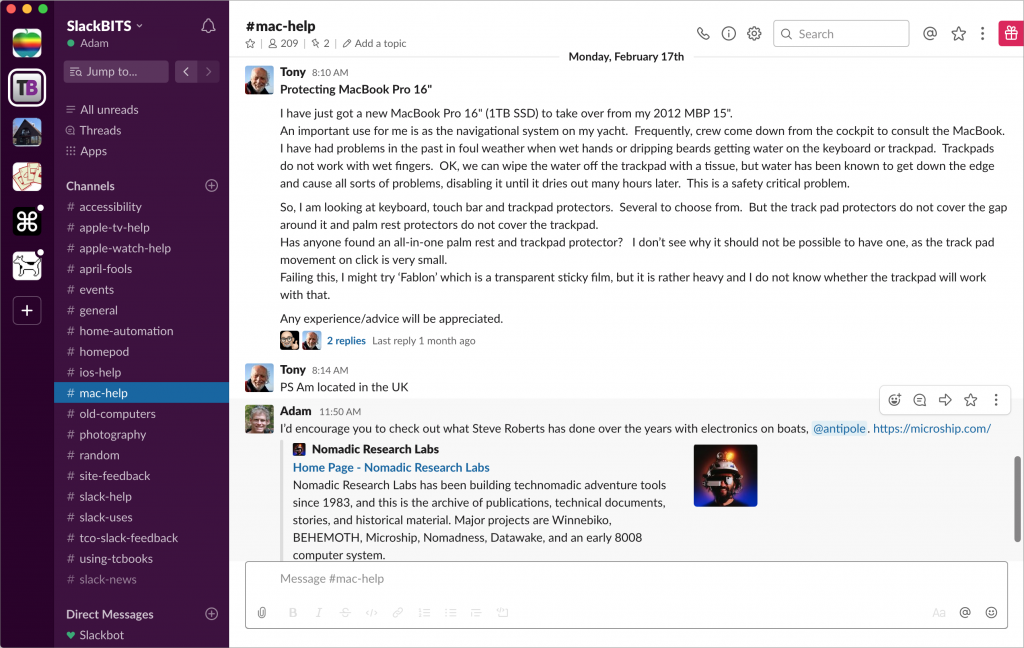Reply in thread using the speech bubble icon
The image size is (1024, 648).
[920, 400]
